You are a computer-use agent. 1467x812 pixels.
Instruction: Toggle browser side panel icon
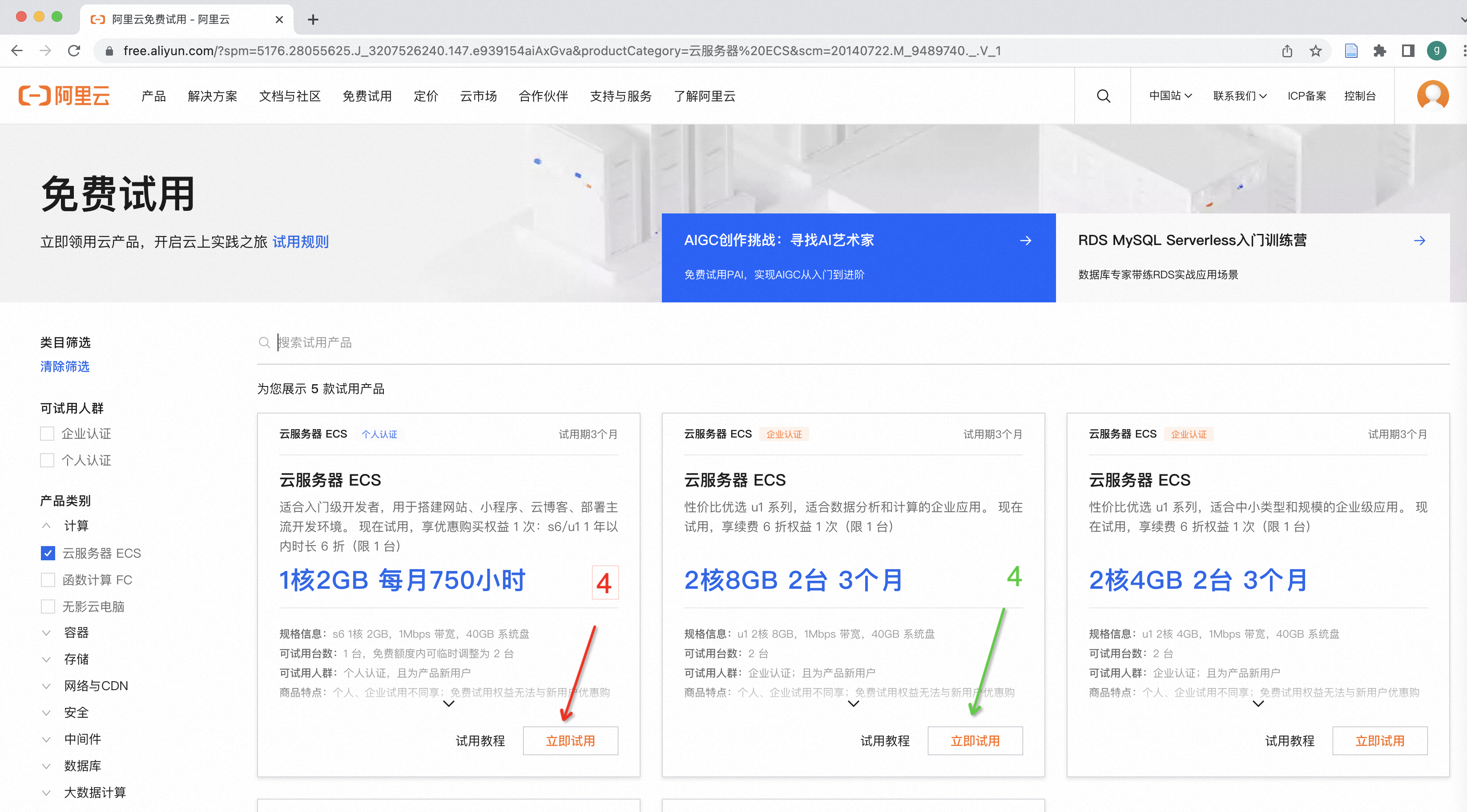[1408, 51]
